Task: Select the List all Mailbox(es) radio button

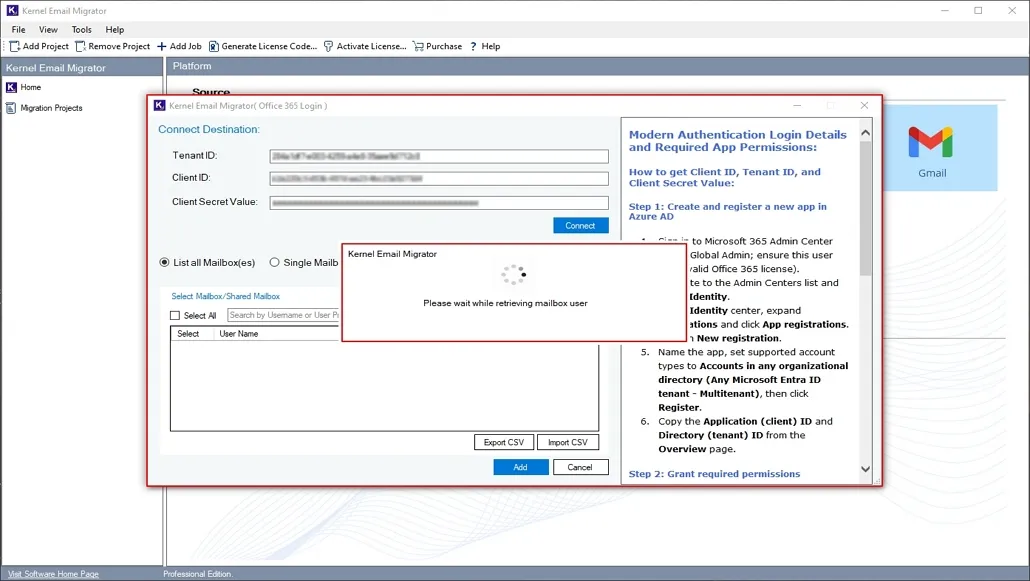Action: pos(163,262)
